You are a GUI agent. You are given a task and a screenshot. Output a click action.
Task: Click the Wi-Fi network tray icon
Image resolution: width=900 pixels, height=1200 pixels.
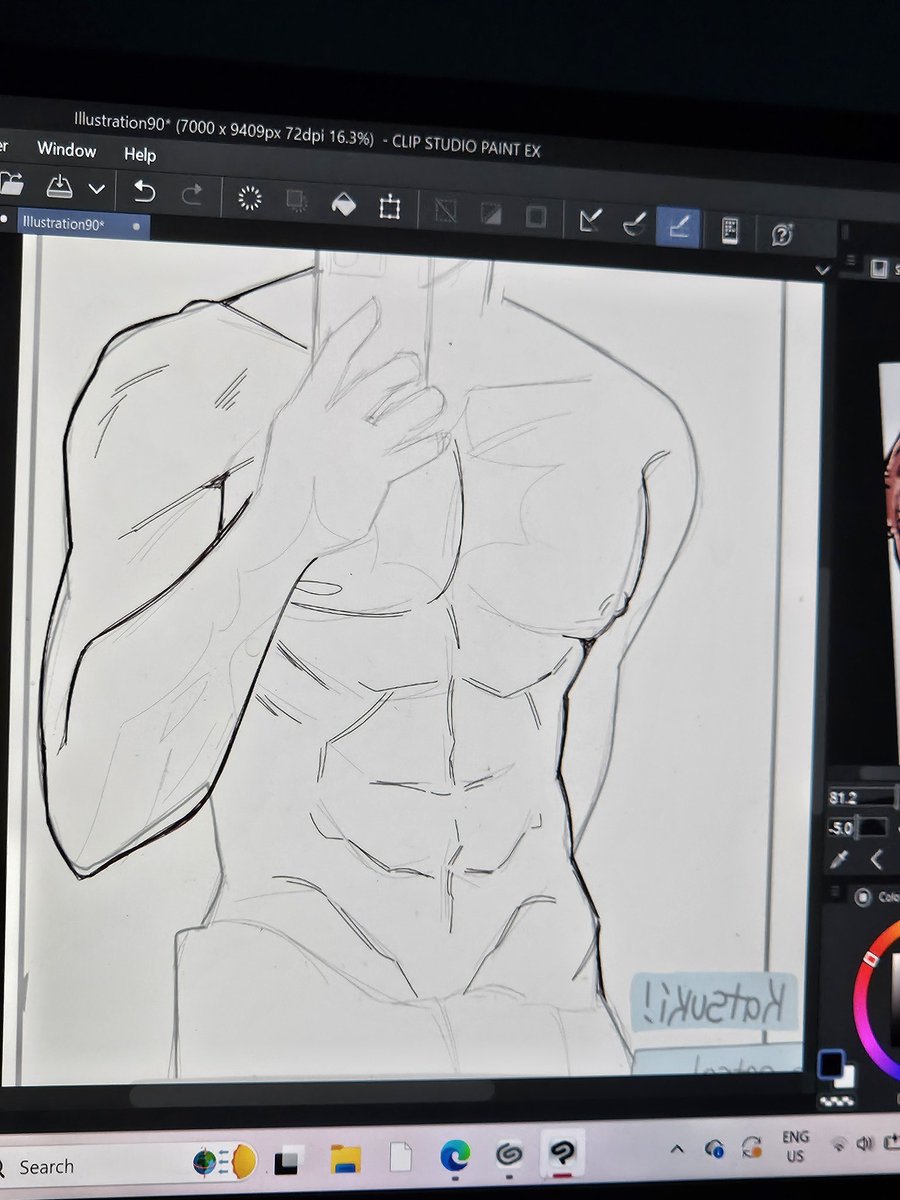[837, 1142]
